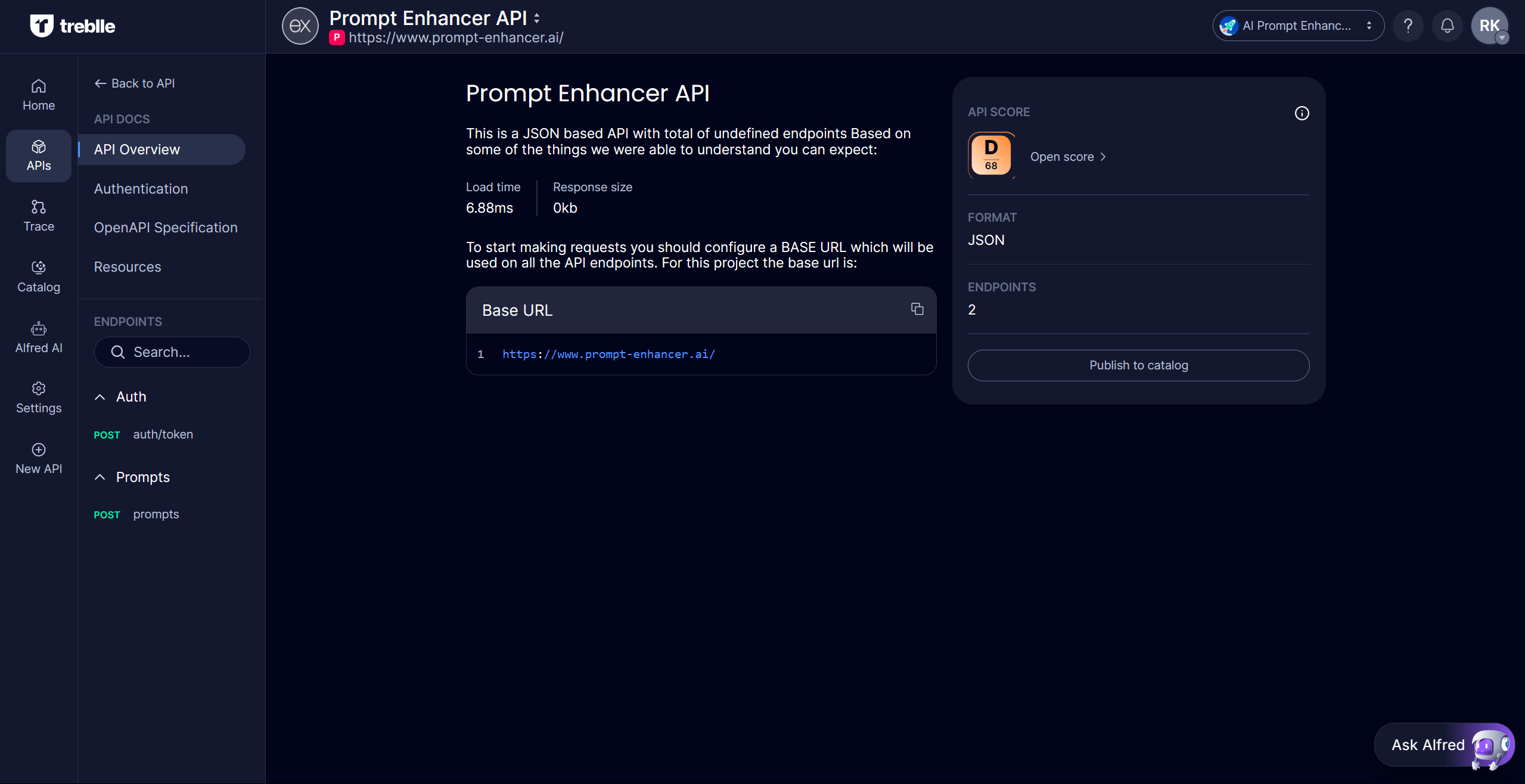1525x784 pixels.
Task: Select API Overview in the docs menu
Action: [161, 150]
